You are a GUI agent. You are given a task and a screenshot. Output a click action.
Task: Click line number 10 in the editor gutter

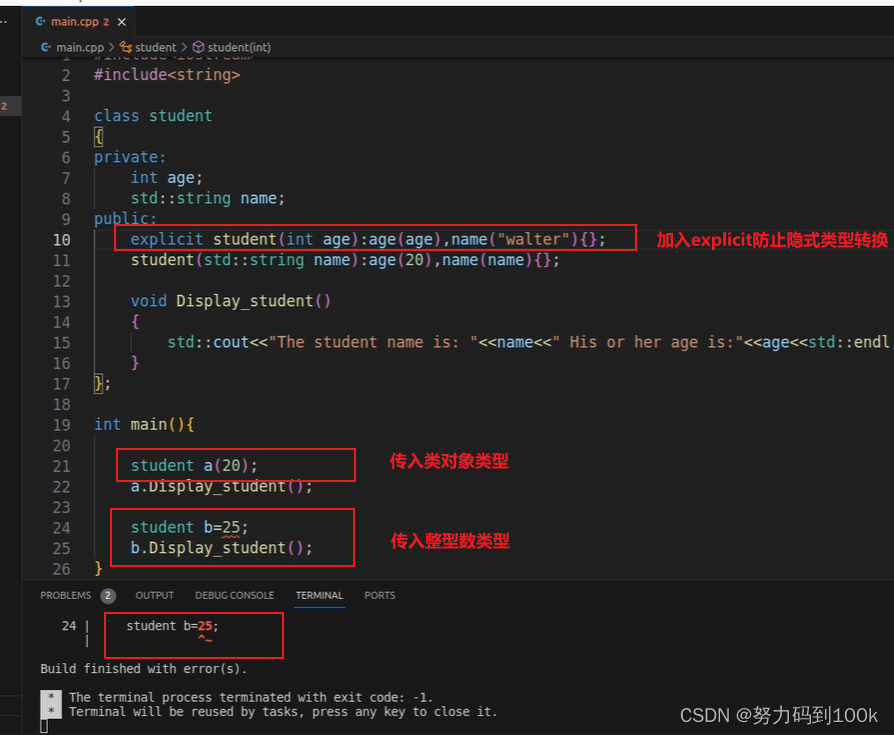tap(61, 239)
